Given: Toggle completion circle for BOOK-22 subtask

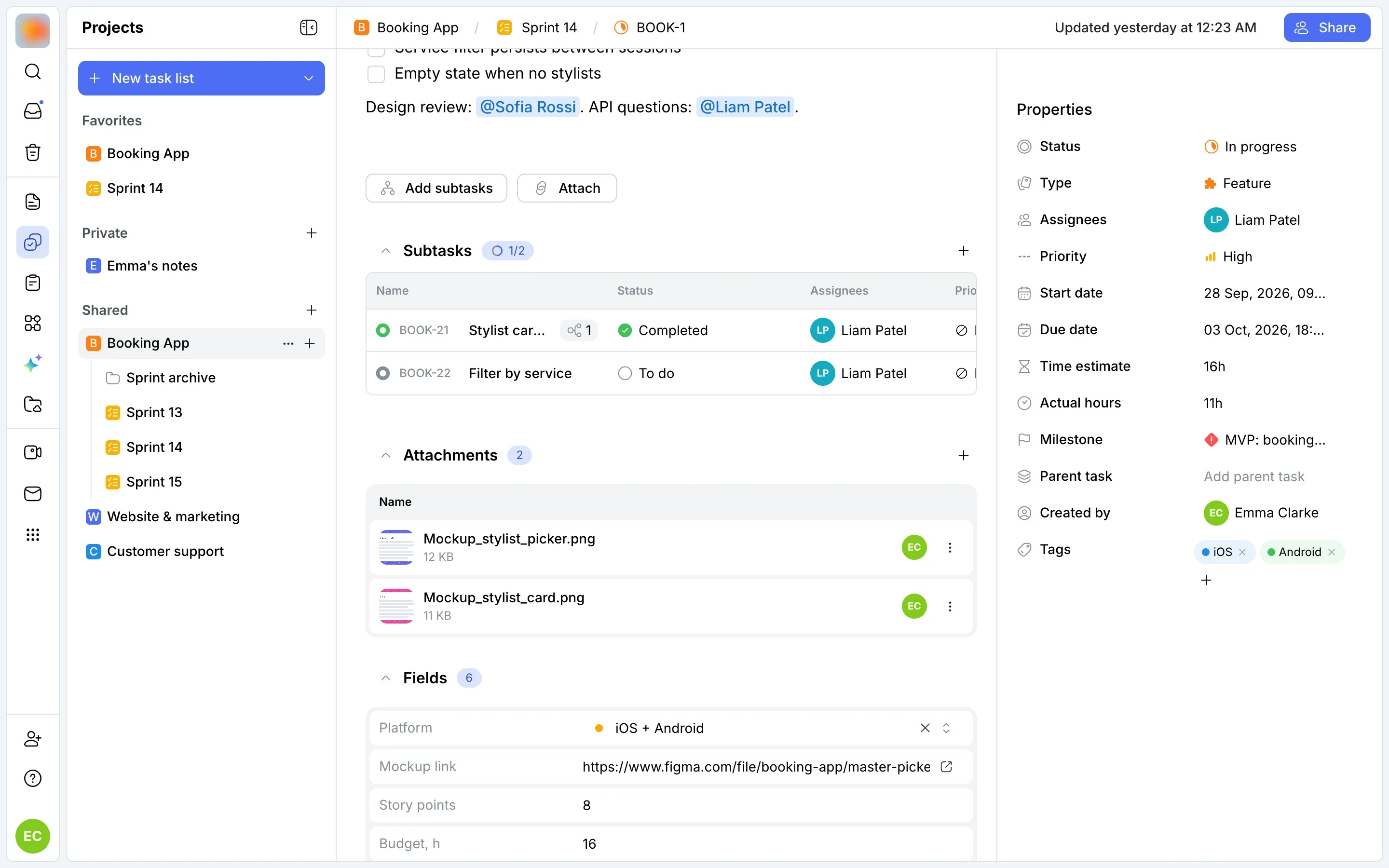Looking at the screenshot, I should (383, 373).
